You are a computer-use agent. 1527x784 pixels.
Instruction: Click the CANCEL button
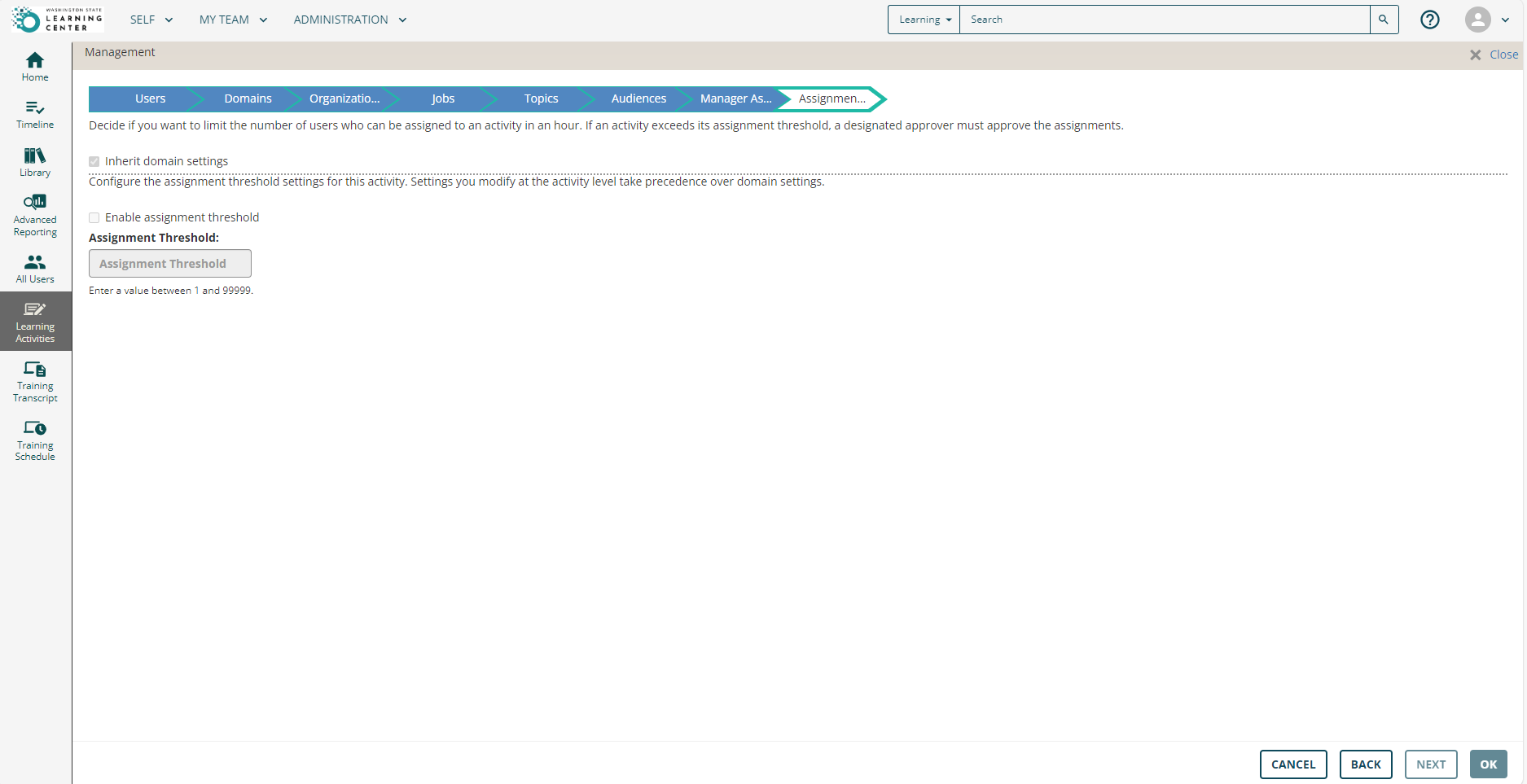(1293, 764)
